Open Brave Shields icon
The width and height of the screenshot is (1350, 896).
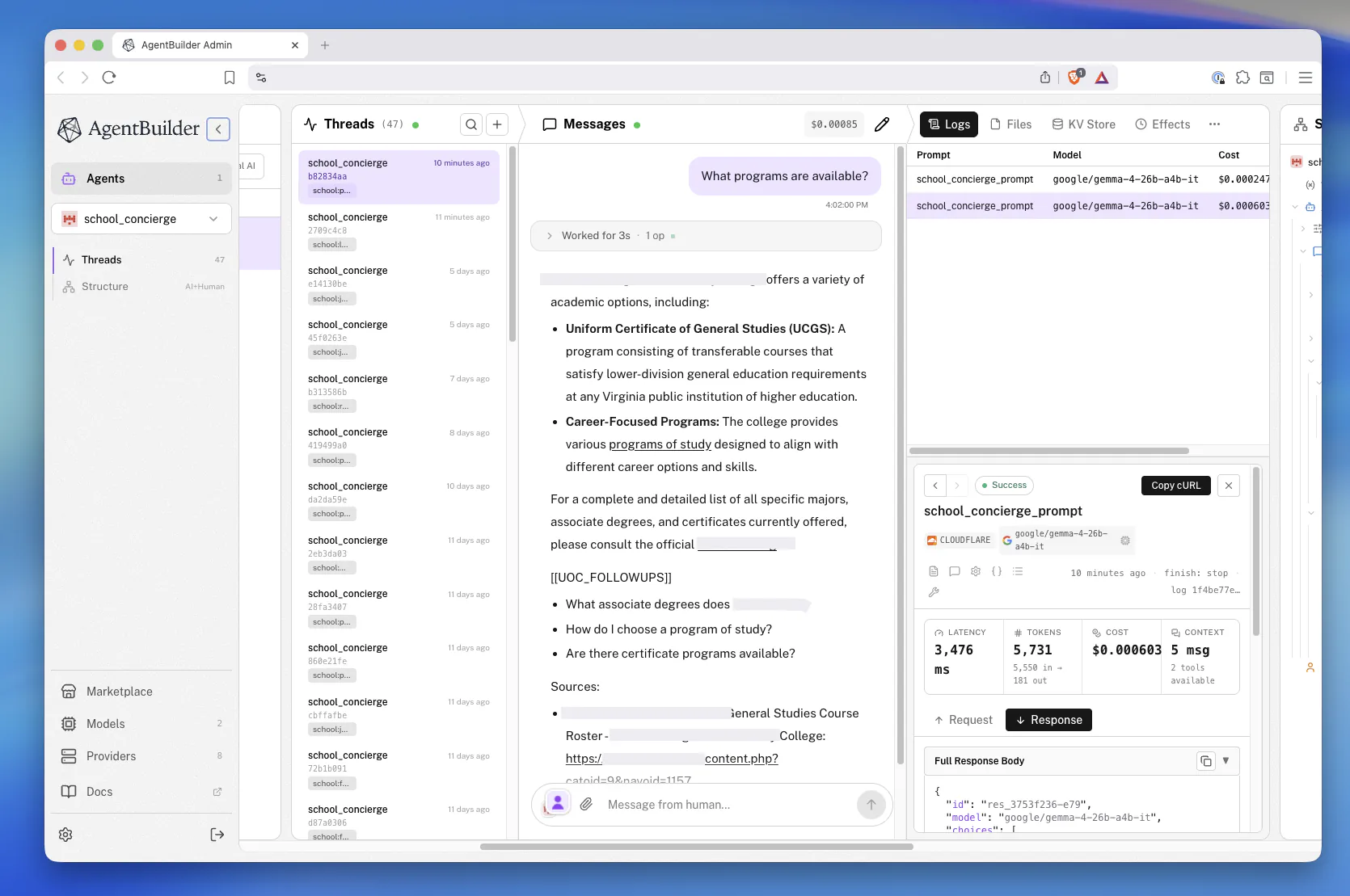(x=1075, y=78)
